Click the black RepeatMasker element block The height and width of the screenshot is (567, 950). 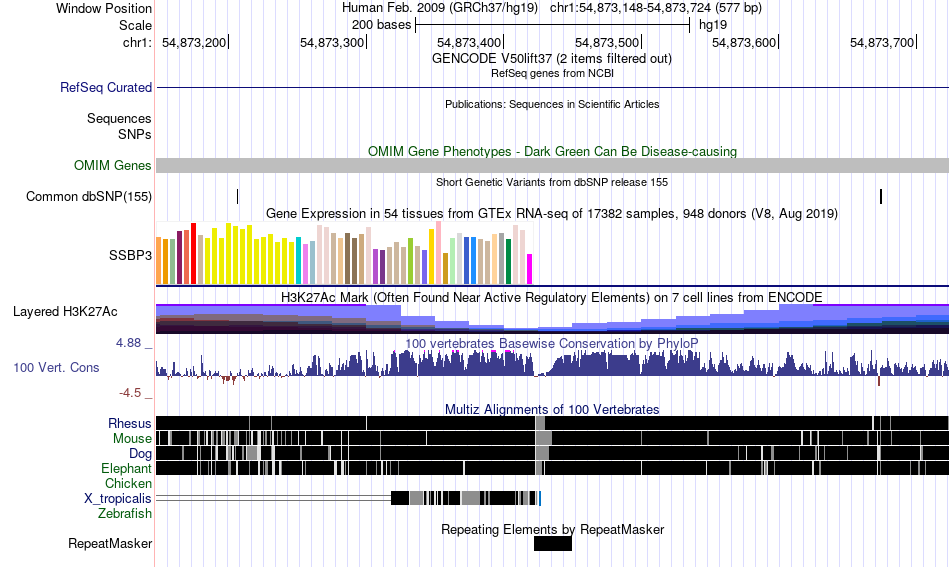click(553, 543)
